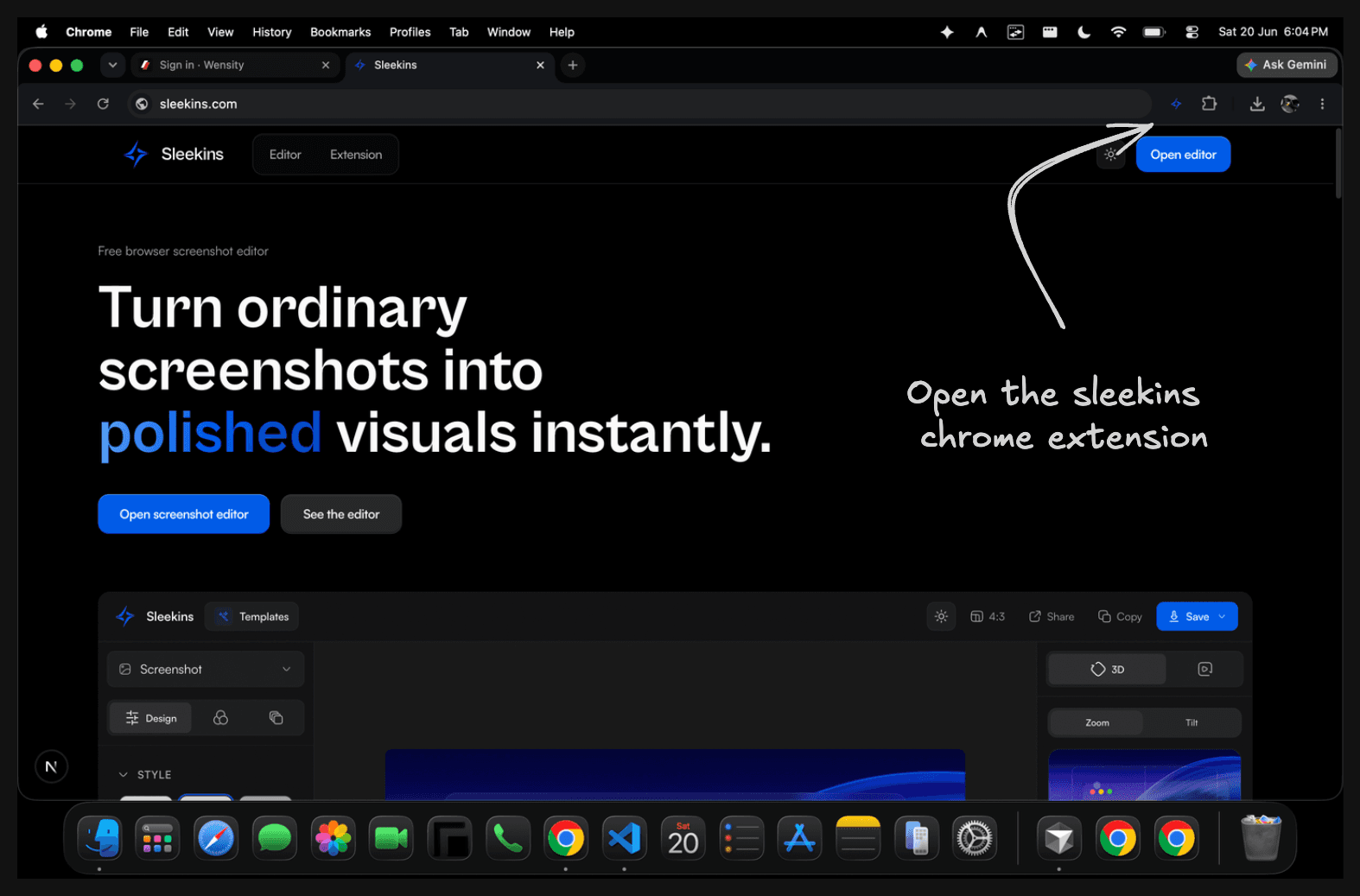Open a new Chrome tab
Viewport: 1360px width, 896px height.
(x=573, y=65)
